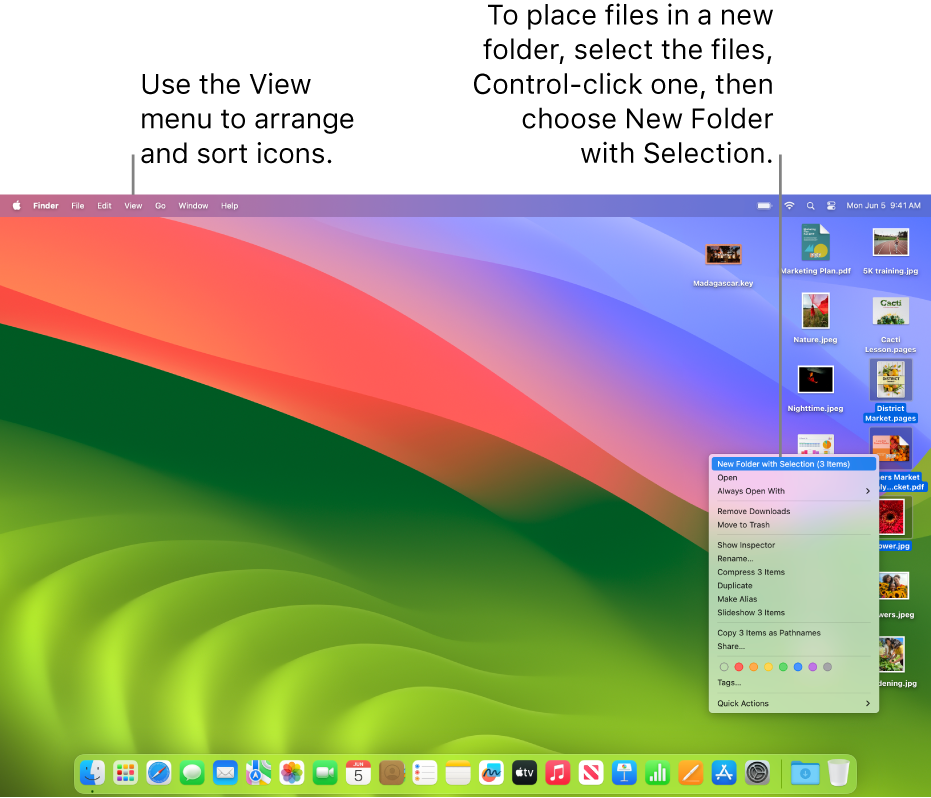
Task: Open the Trash in the Dock
Action: 838,773
